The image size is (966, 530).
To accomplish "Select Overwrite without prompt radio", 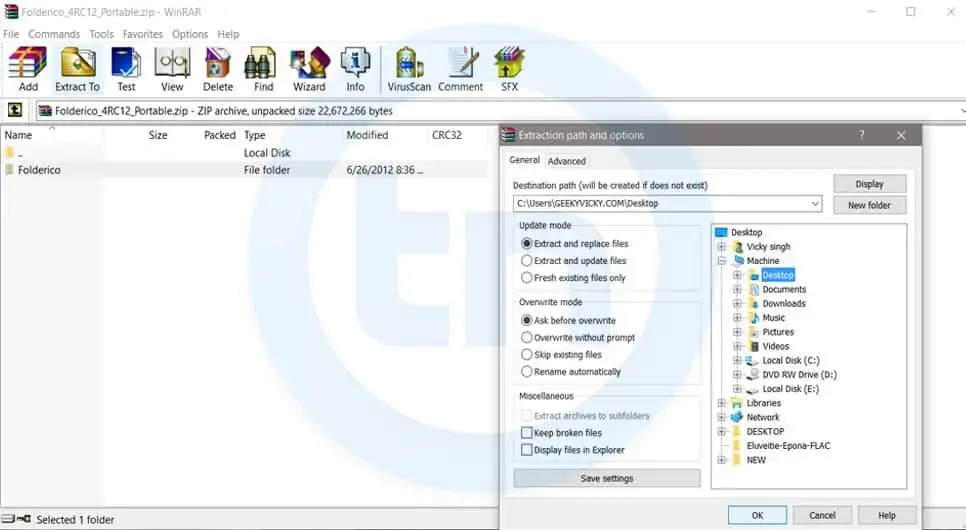I will (x=527, y=338).
